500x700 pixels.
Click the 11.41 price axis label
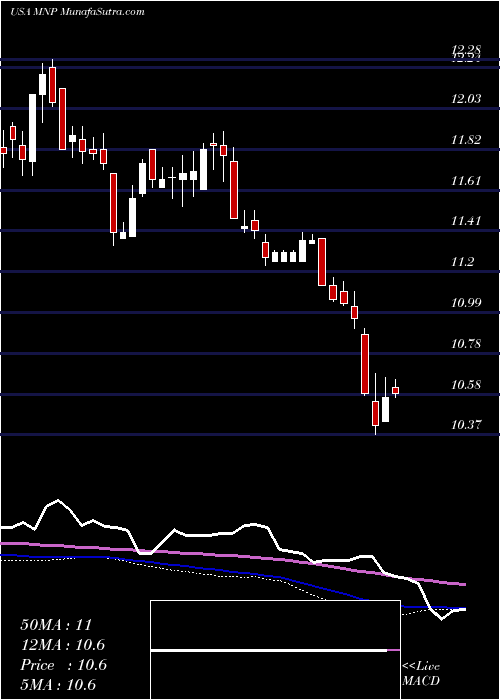(466, 221)
